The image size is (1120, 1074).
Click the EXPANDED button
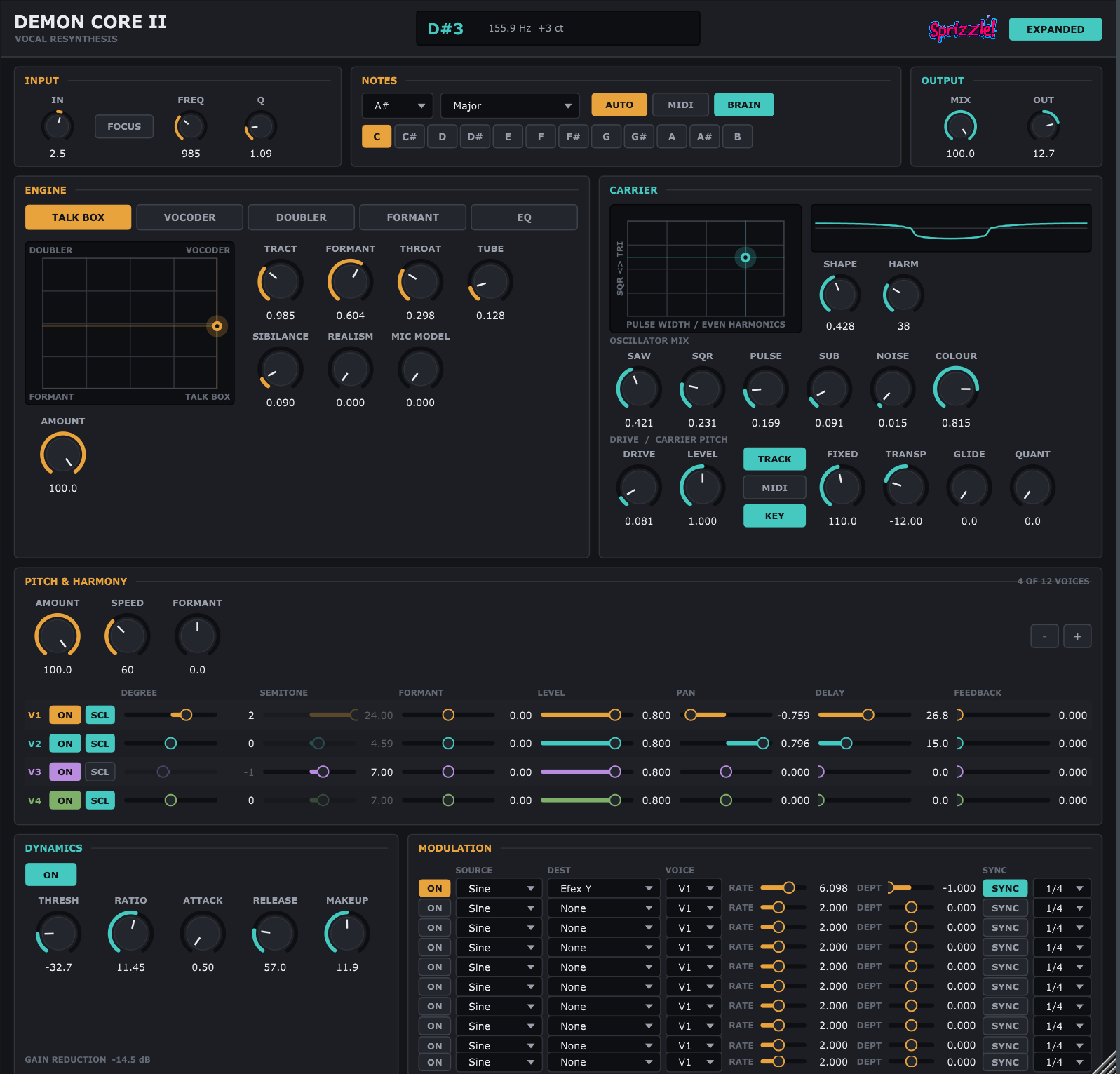point(1055,29)
